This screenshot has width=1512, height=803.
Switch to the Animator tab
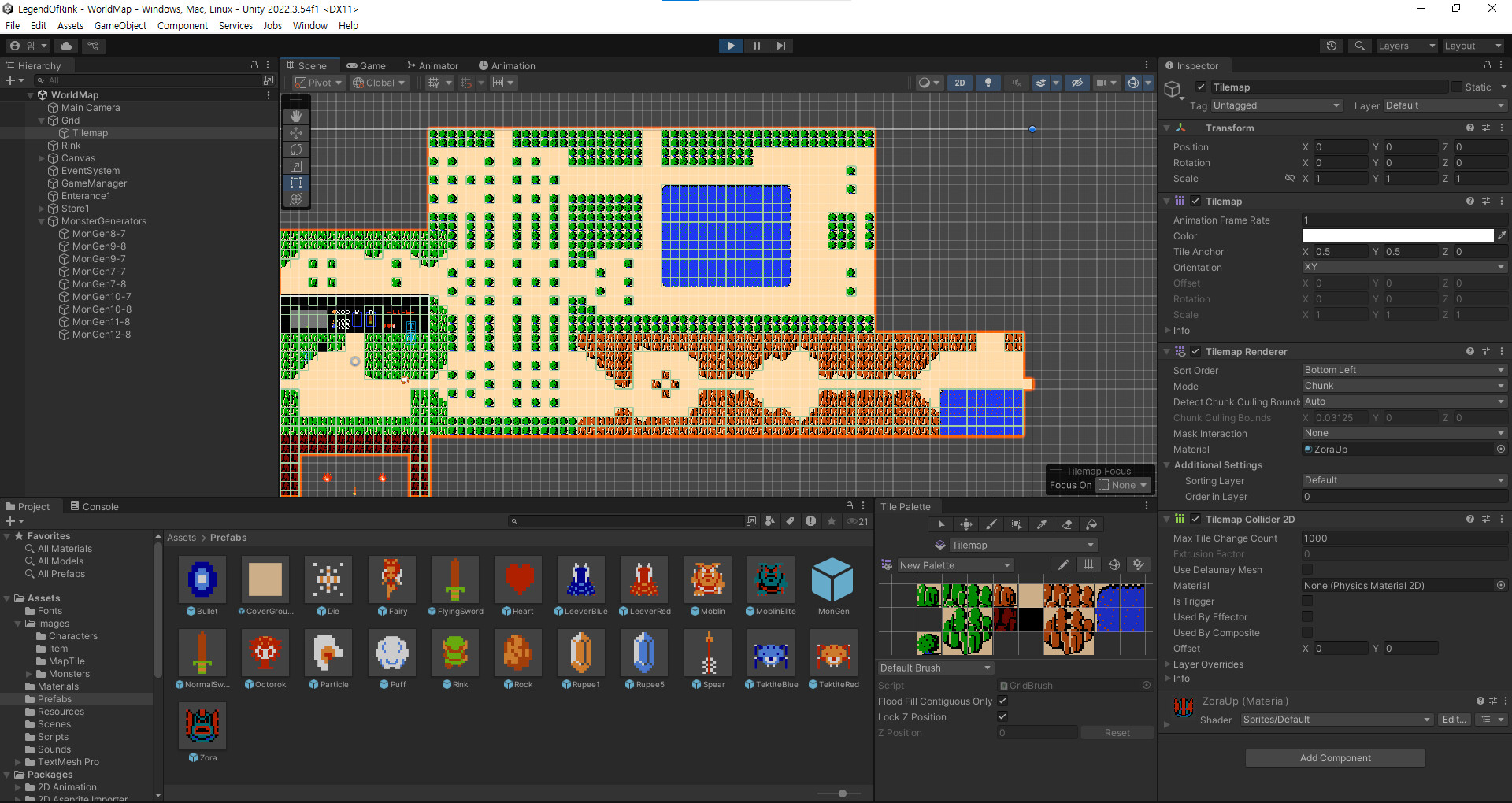click(432, 66)
